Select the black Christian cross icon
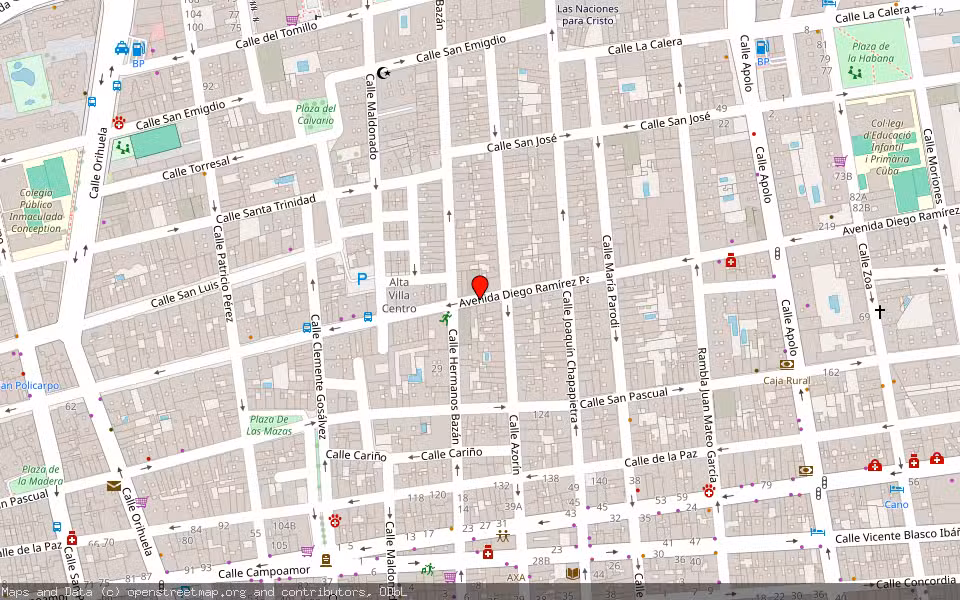Image resolution: width=960 pixels, height=600 pixels. click(880, 312)
